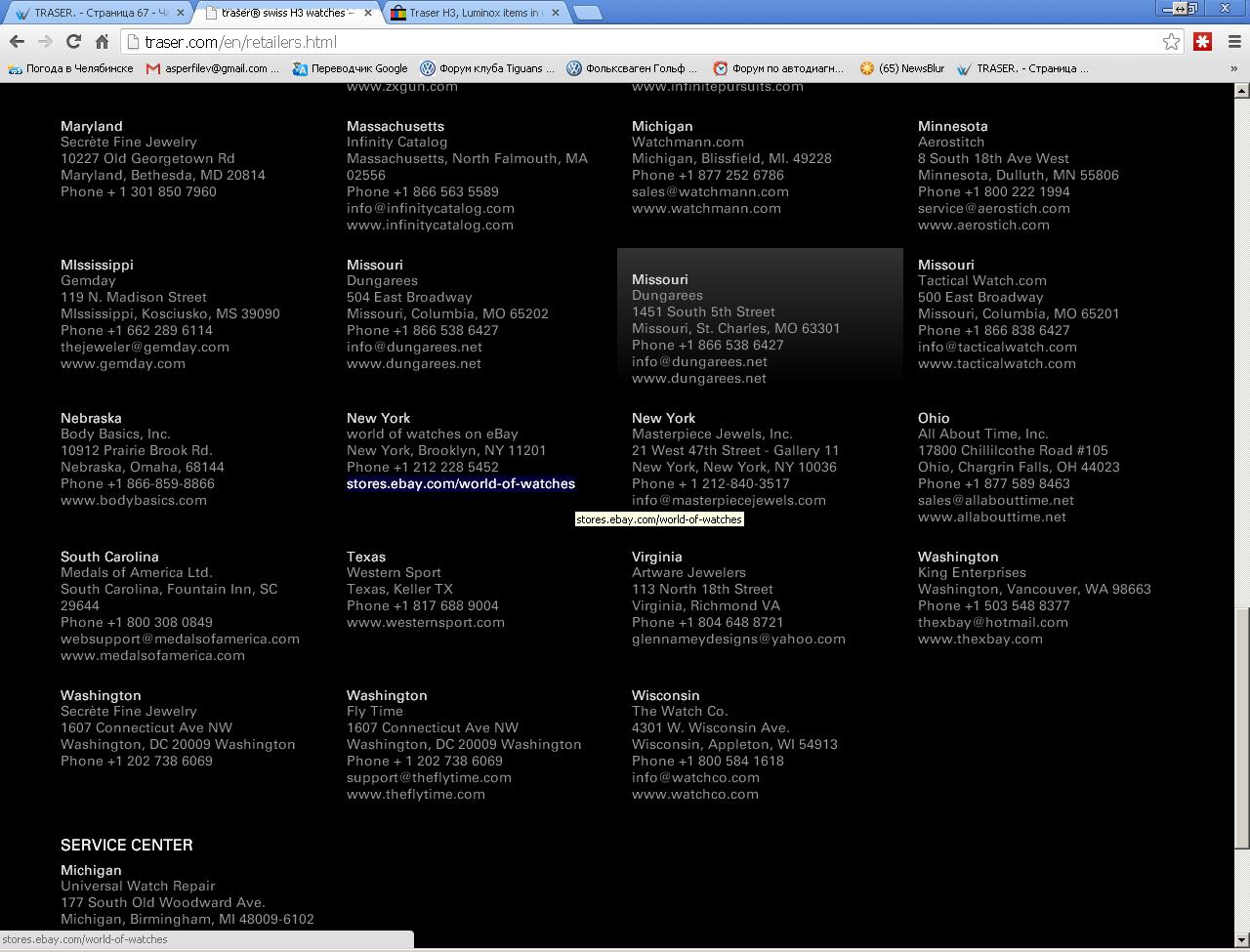Click the browser back arrow
The width and height of the screenshot is (1250, 952).
17,42
